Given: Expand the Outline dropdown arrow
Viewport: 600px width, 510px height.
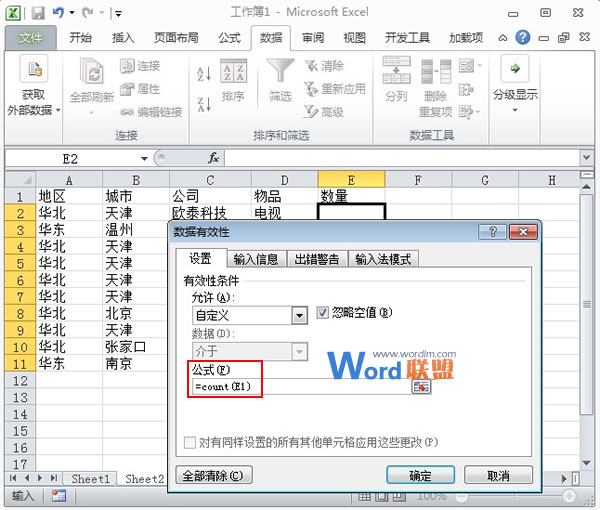Looking at the screenshot, I should coord(515,110).
